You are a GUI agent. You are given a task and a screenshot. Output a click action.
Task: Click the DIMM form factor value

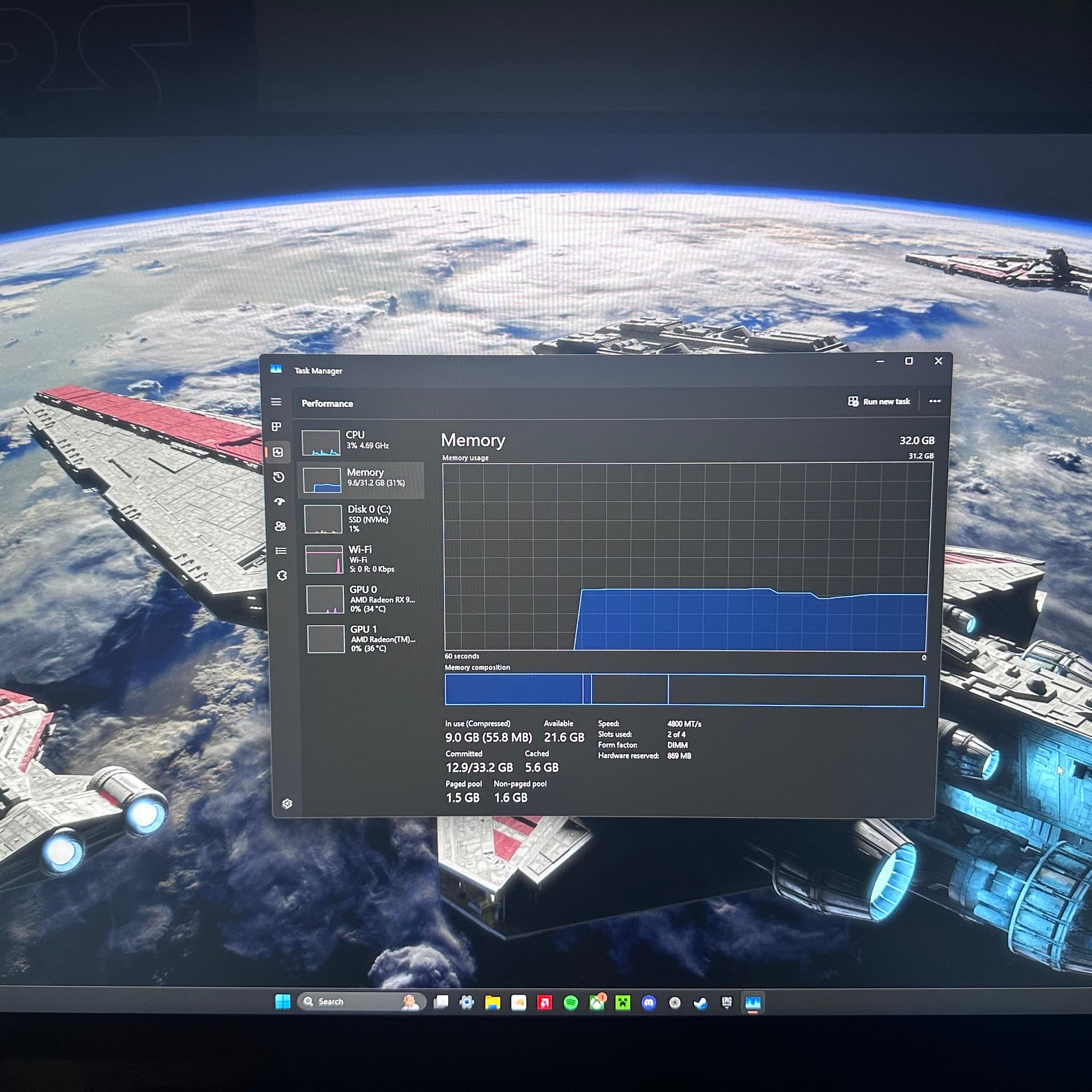677,745
